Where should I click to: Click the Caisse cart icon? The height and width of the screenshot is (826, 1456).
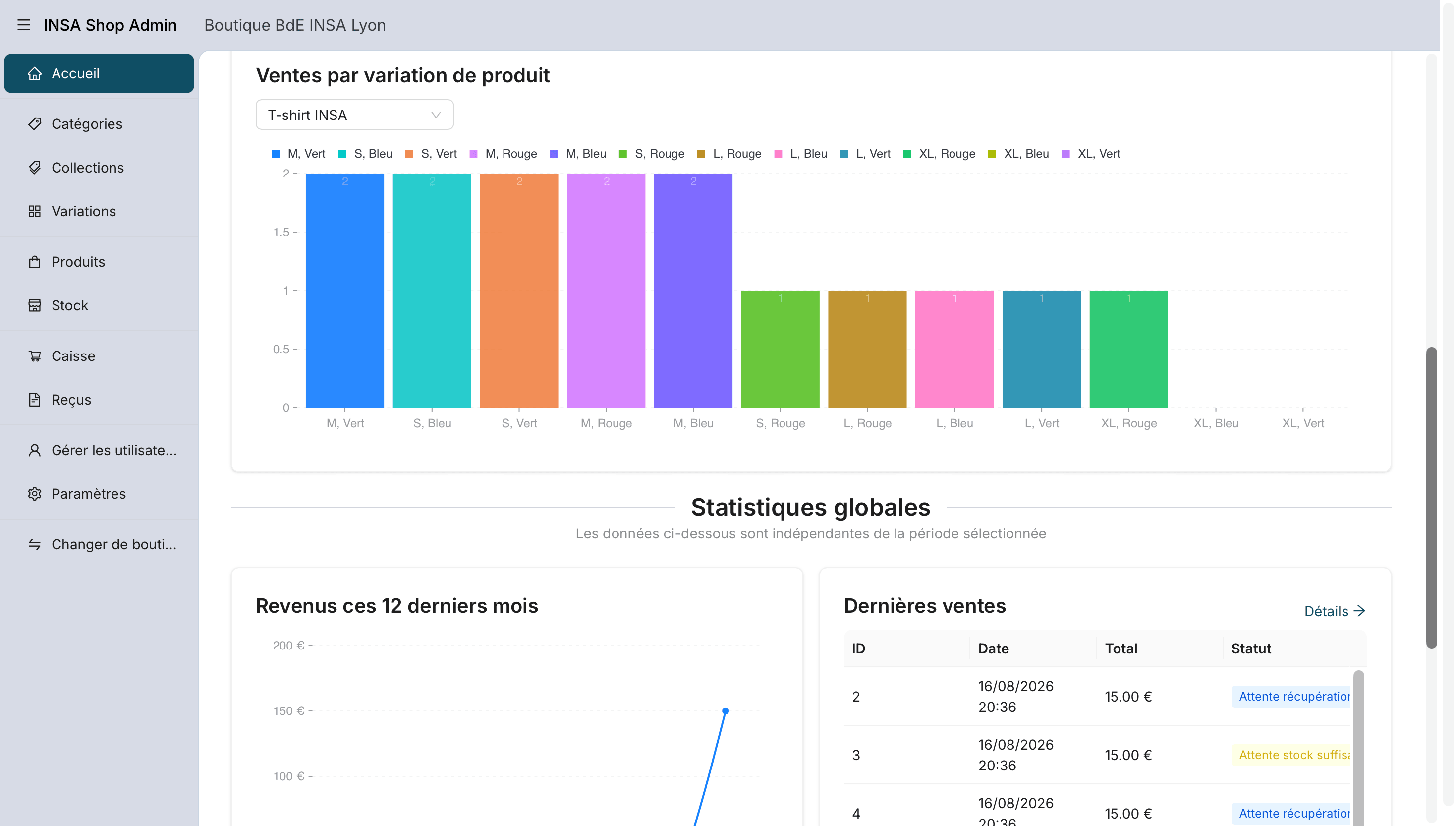pyautogui.click(x=35, y=355)
